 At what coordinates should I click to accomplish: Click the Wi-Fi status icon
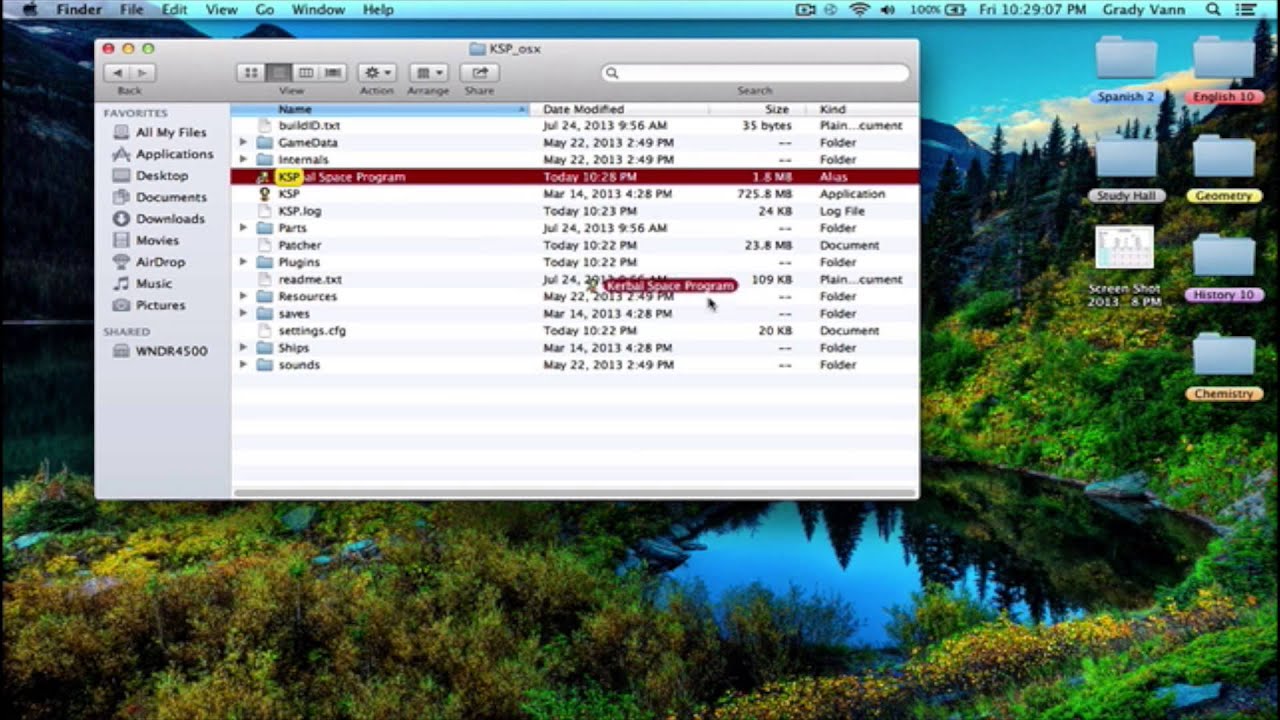859,9
